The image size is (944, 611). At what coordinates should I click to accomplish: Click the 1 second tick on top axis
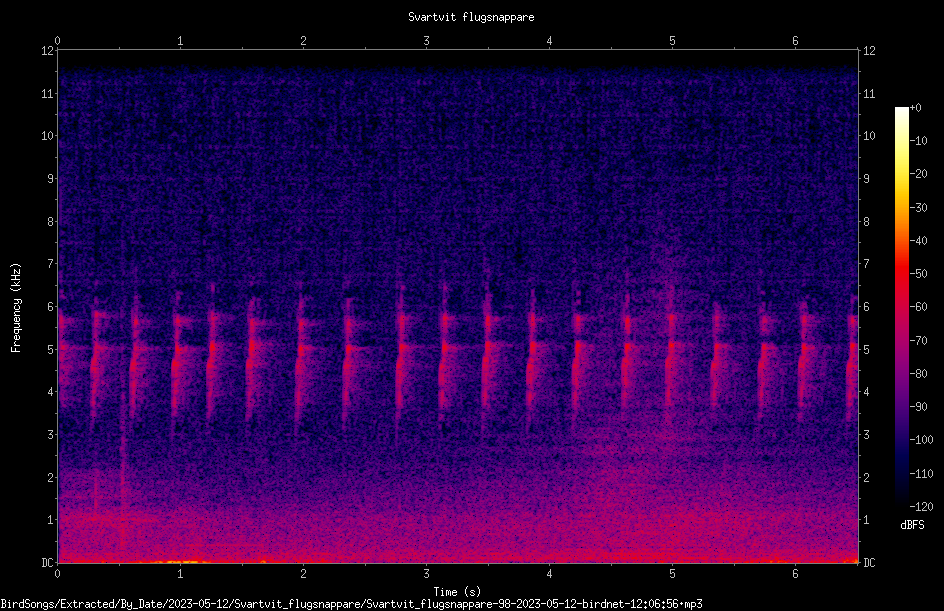point(180,41)
